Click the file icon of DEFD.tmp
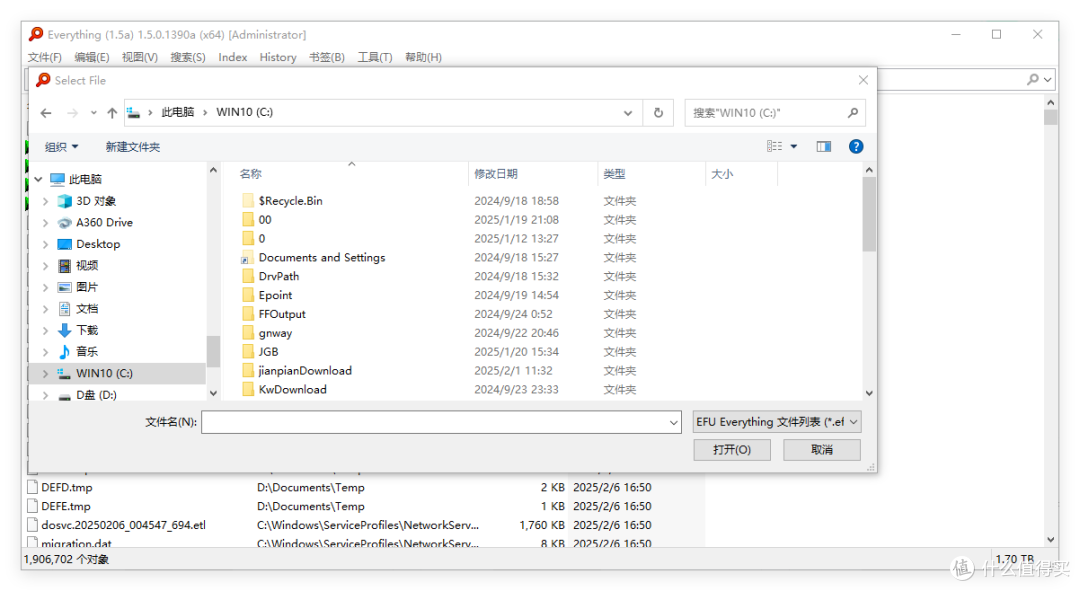The height and width of the screenshot is (591, 1080). (32, 487)
